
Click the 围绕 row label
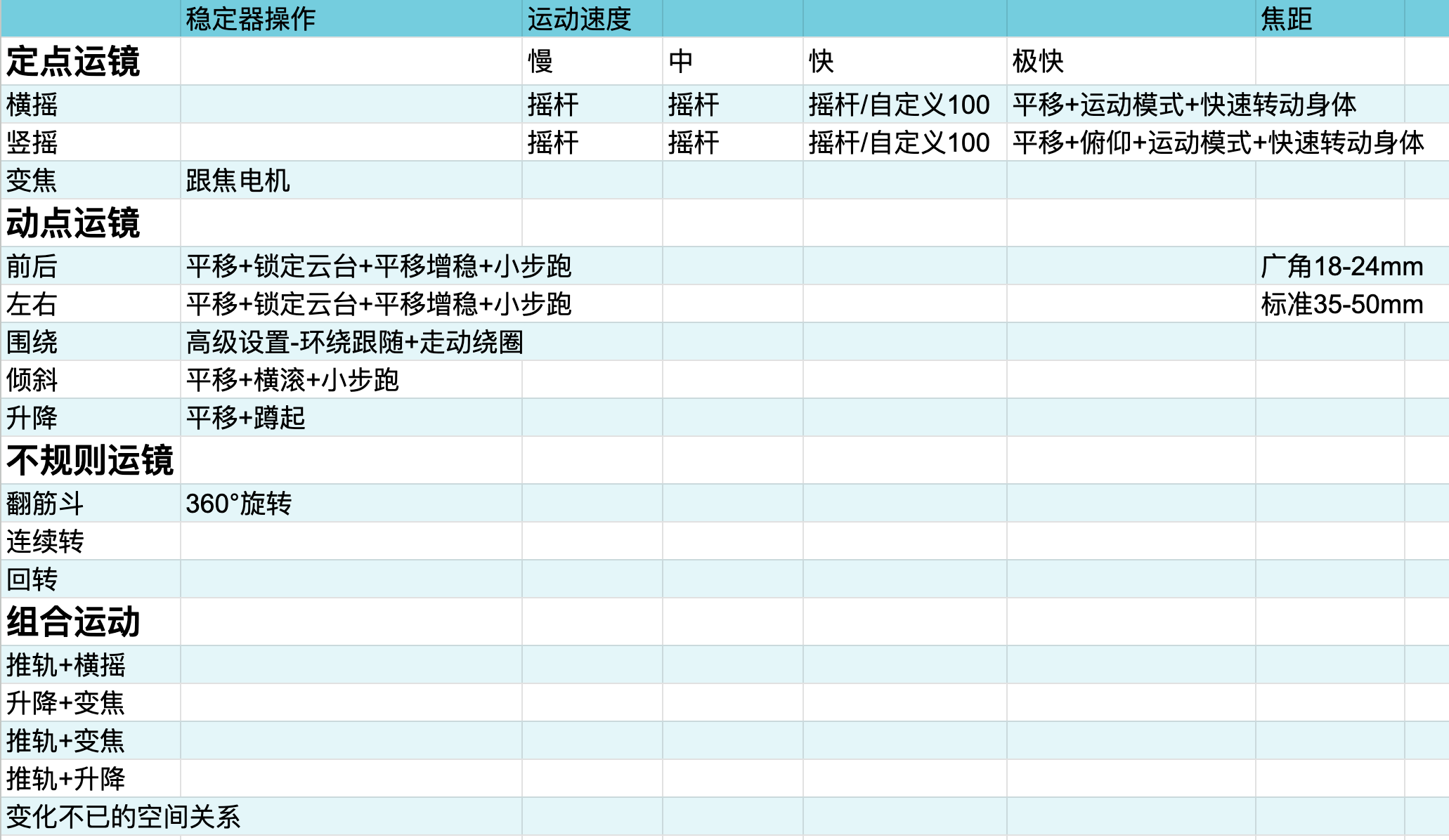[91, 342]
